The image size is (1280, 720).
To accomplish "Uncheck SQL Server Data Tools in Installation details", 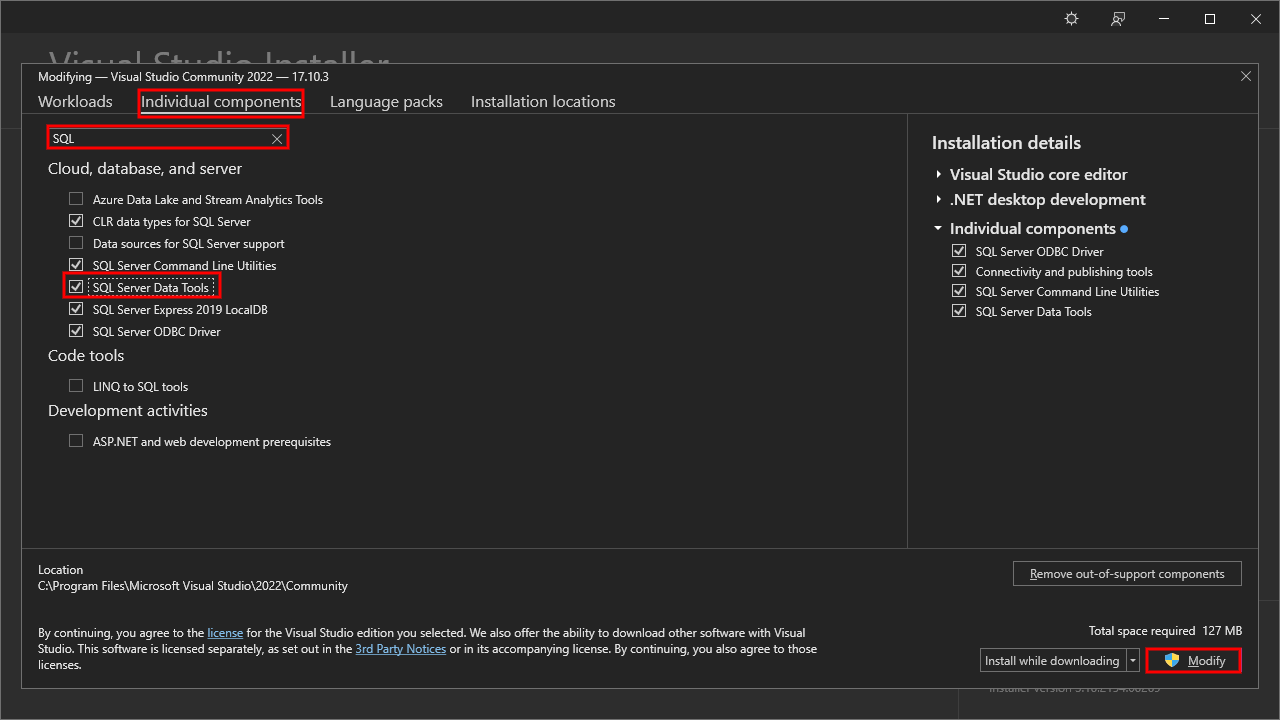I will (959, 311).
